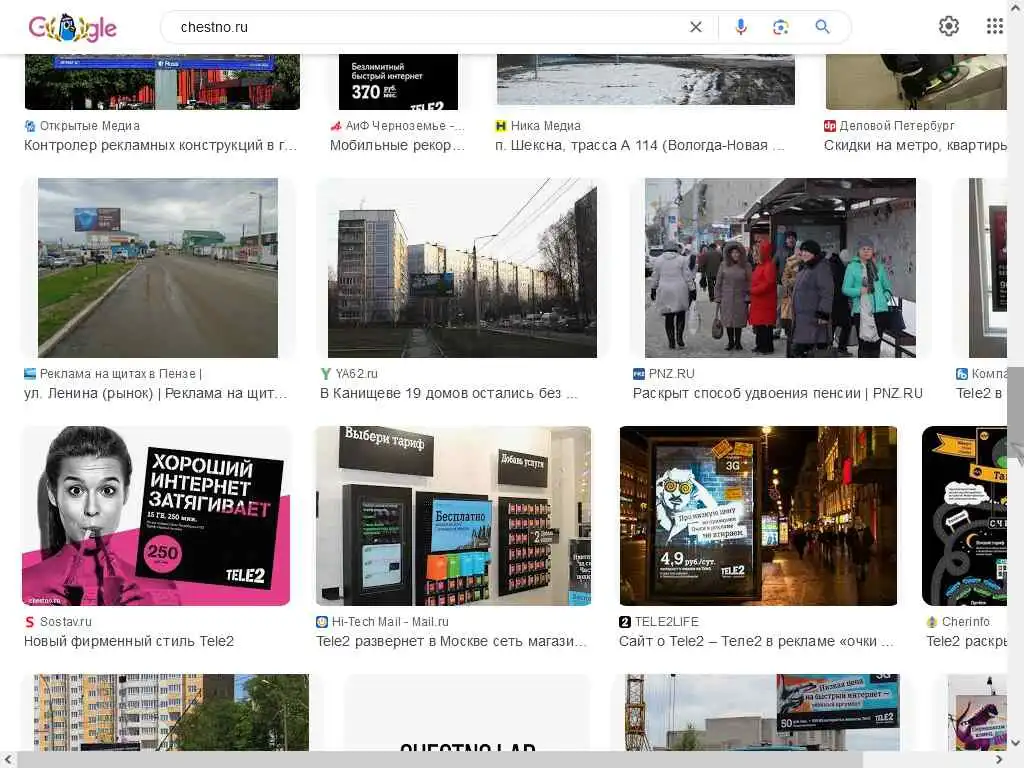Open quick settings gear
1024x768 pixels.
(948, 26)
